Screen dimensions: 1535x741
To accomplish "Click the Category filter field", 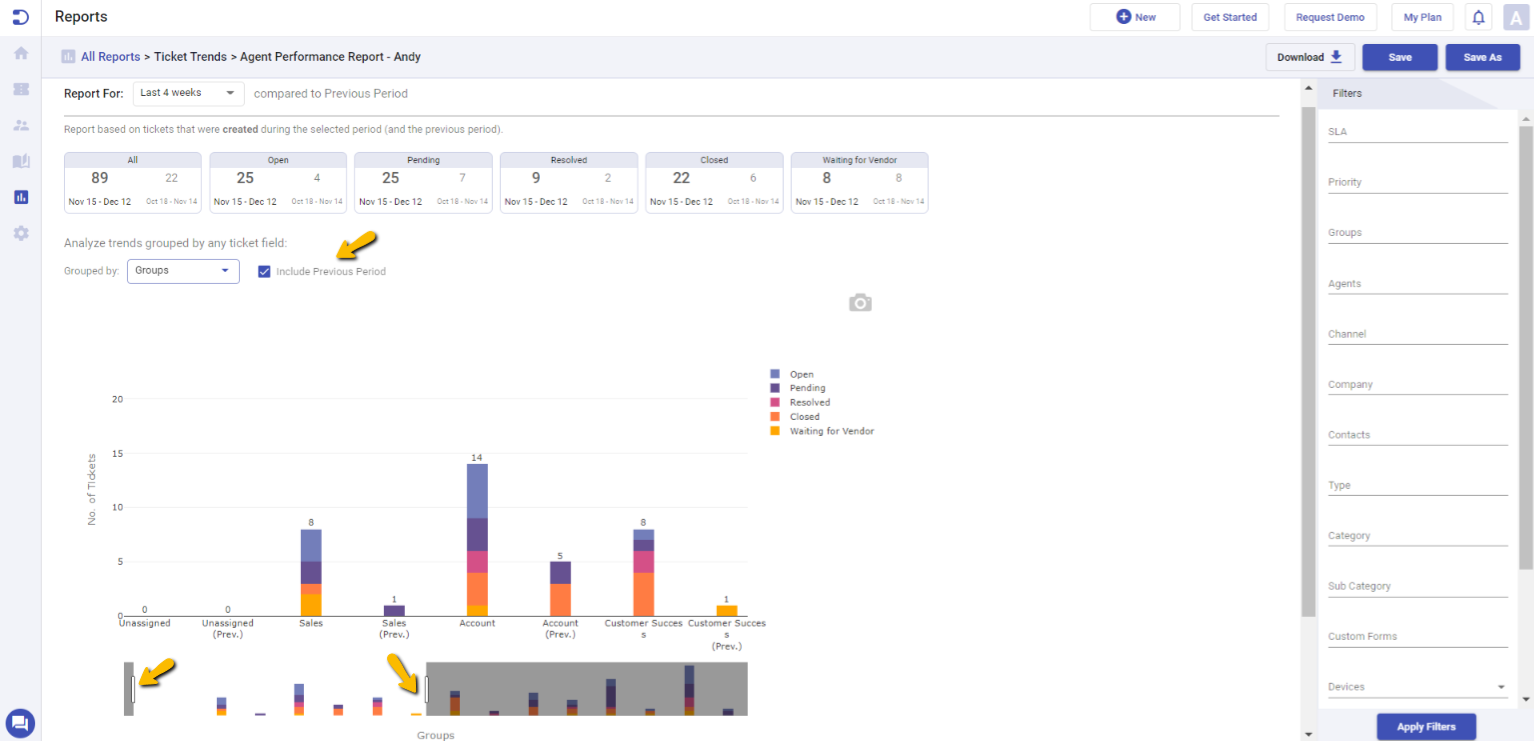I will click(x=1417, y=535).
